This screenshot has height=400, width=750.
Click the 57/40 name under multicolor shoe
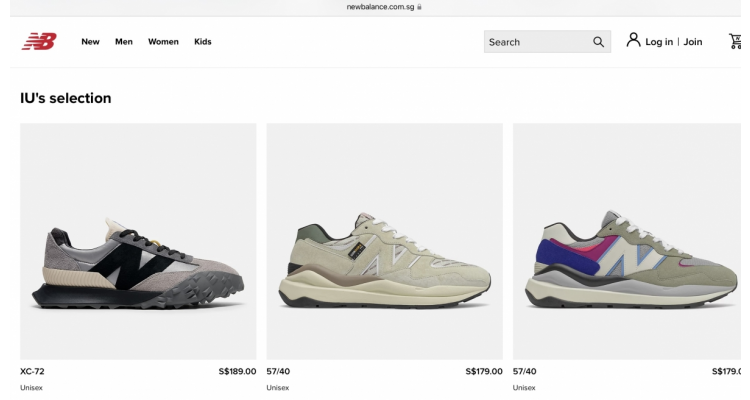(x=524, y=371)
